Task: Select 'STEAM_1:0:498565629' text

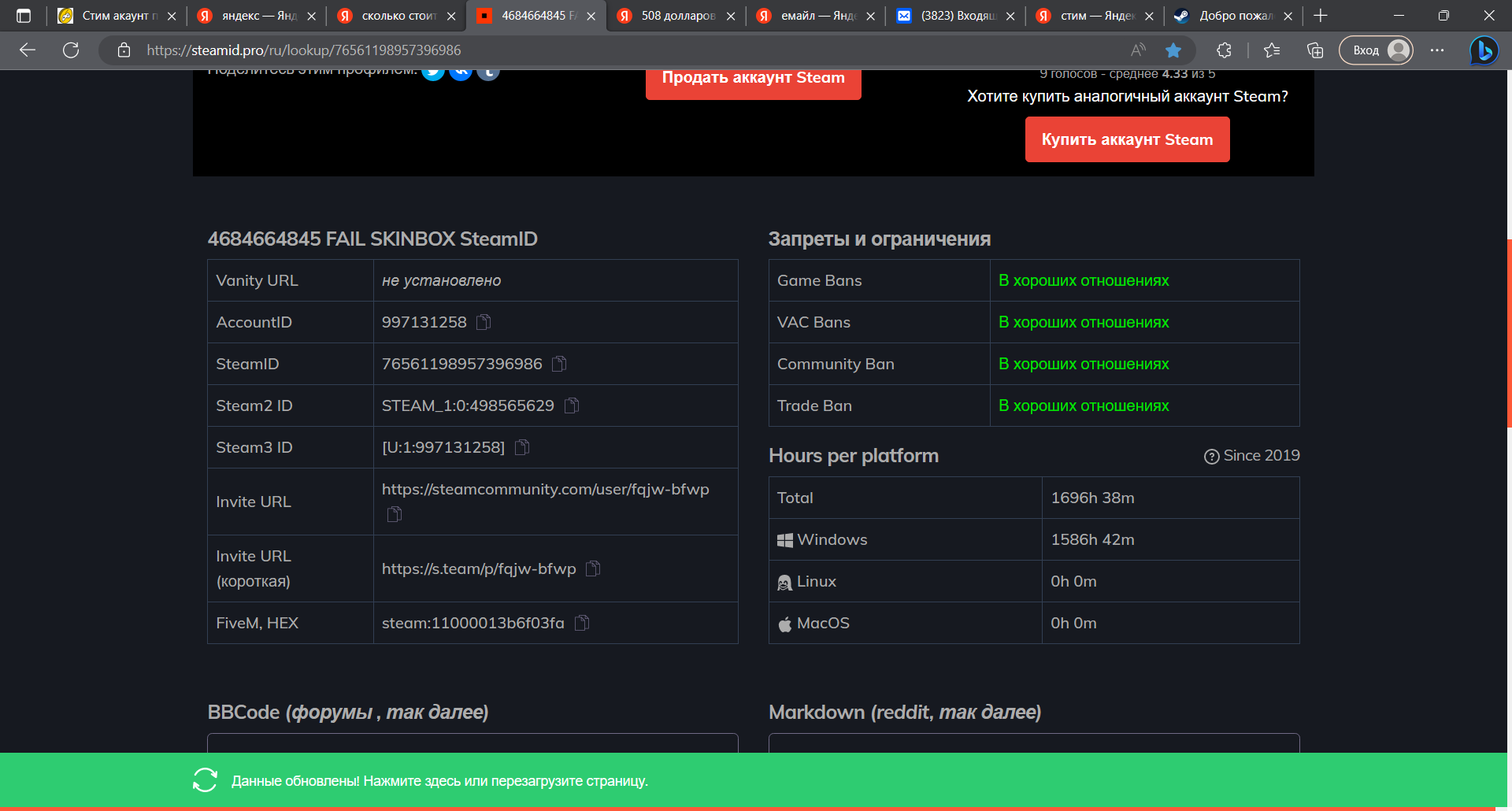Action: click(468, 405)
